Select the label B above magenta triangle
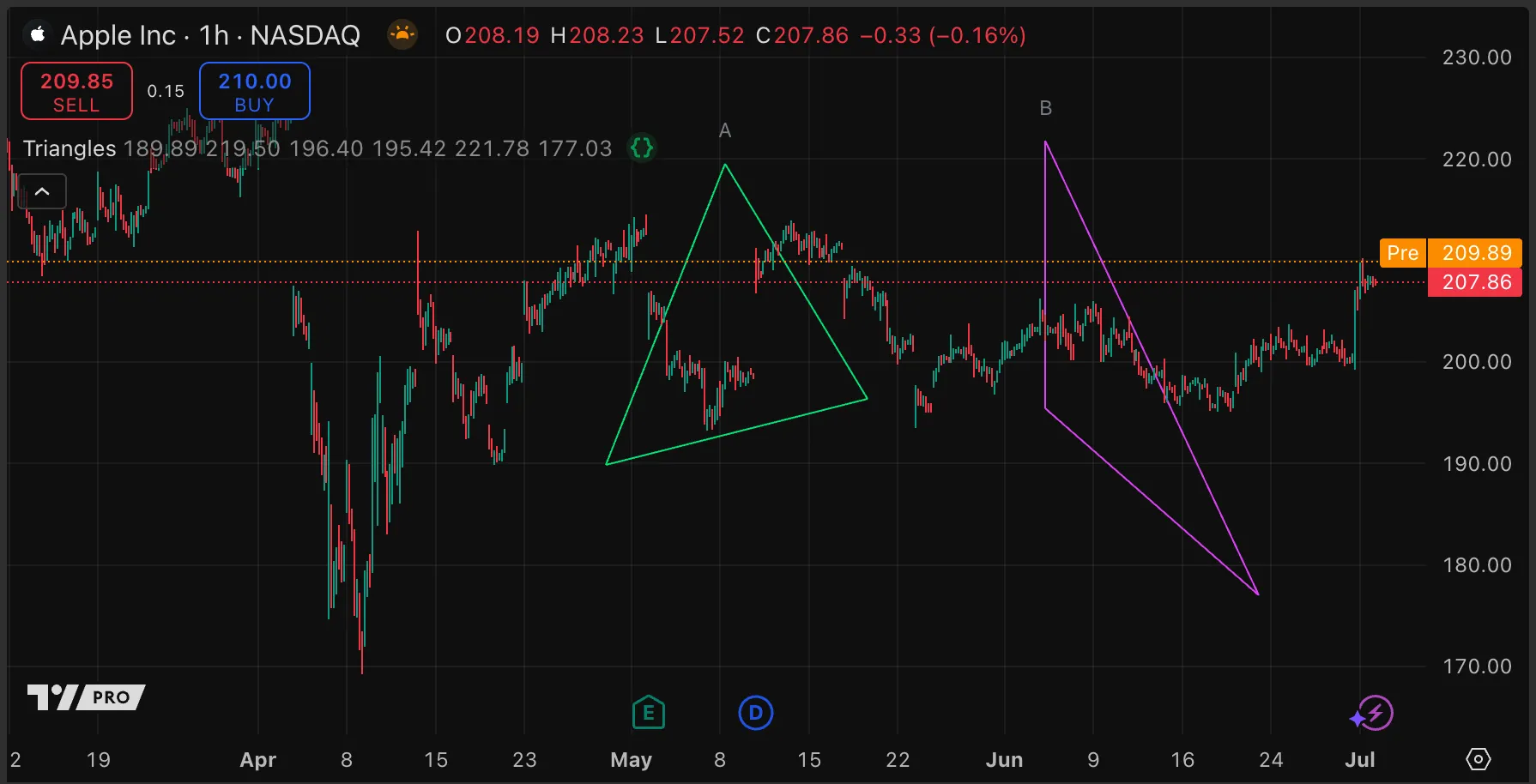1536x784 pixels. 1045,108
